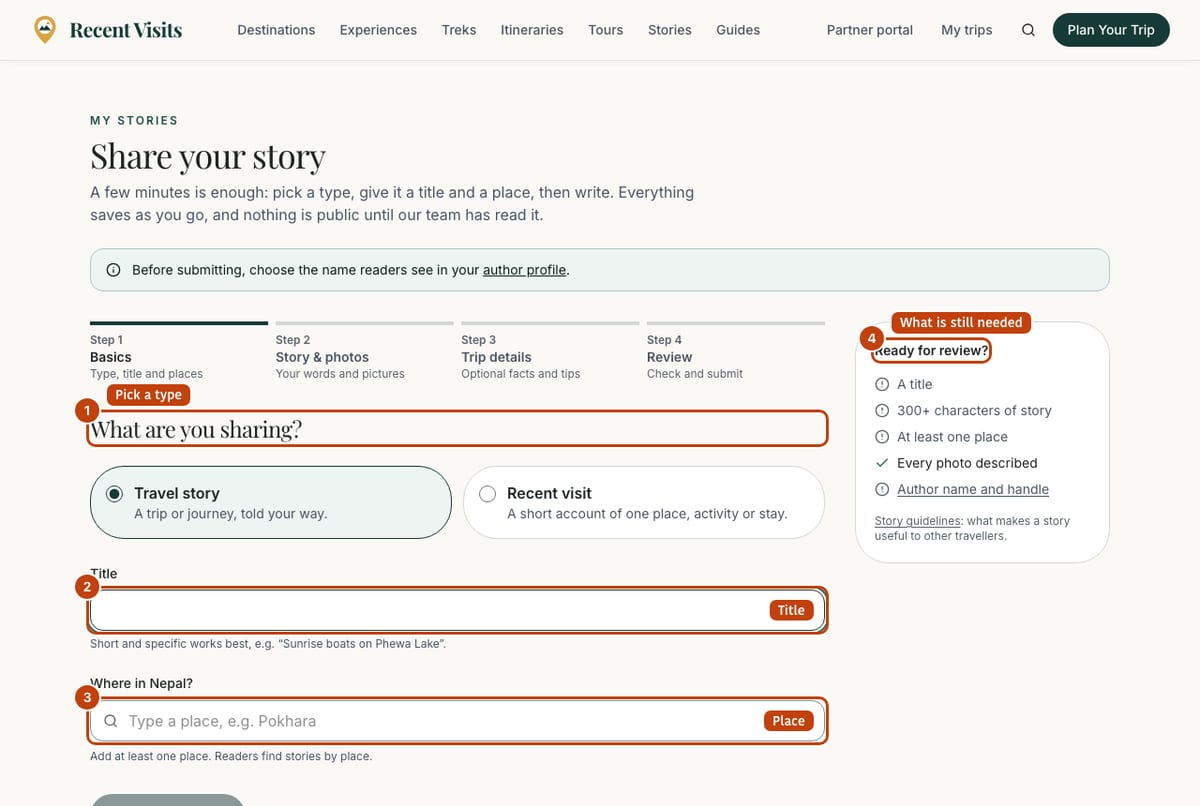The width and height of the screenshot is (1200, 806).
Task: Click the icon beside "Author name and handle"
Action: click(x=882, y=489)
